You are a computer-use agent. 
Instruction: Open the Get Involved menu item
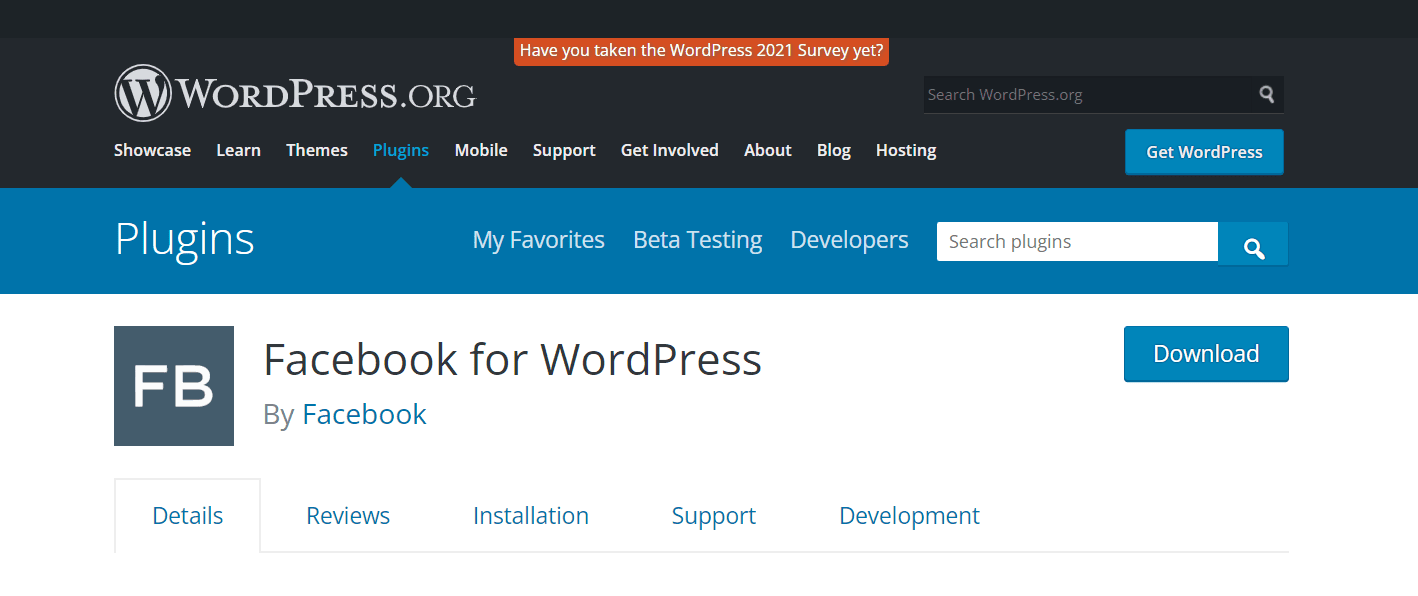point(670,150)
